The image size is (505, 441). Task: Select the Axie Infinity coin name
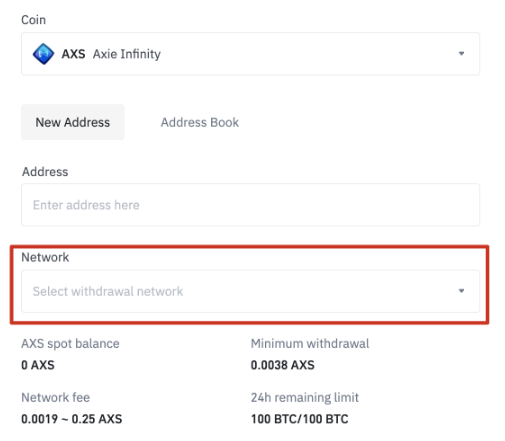pyautogui.click(x=127, y=54)
